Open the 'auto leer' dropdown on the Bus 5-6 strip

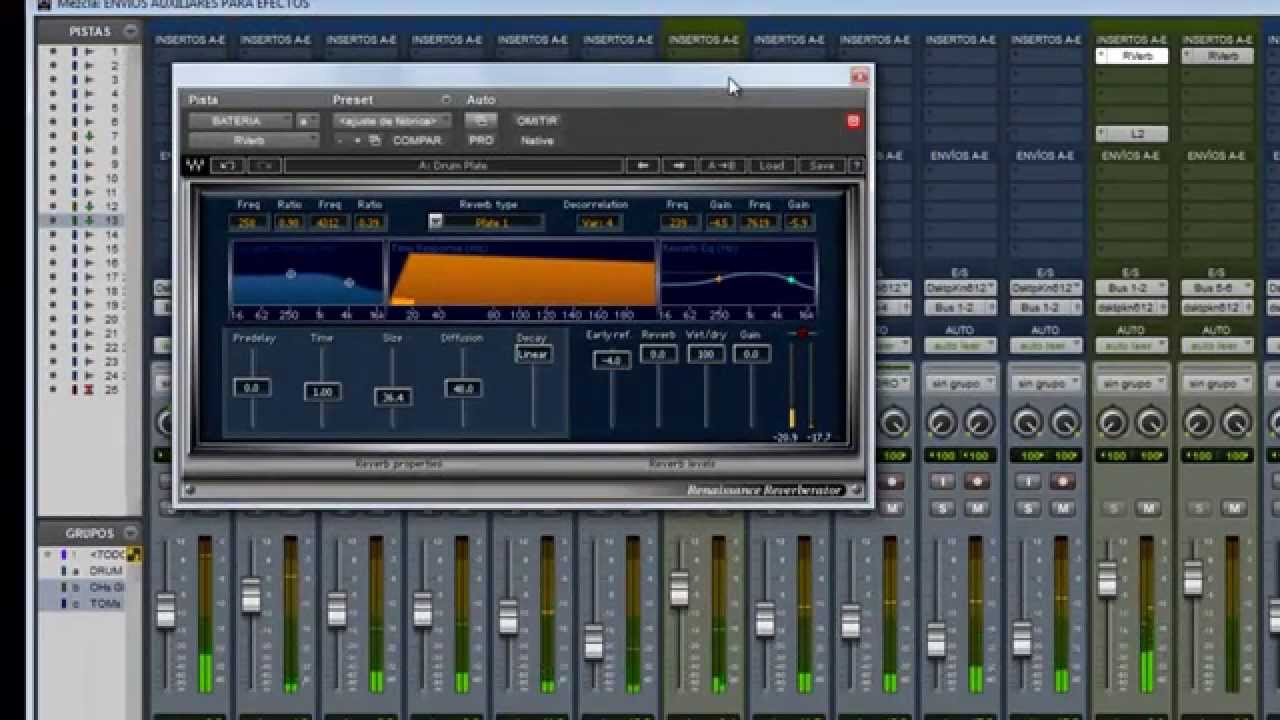1217,346
